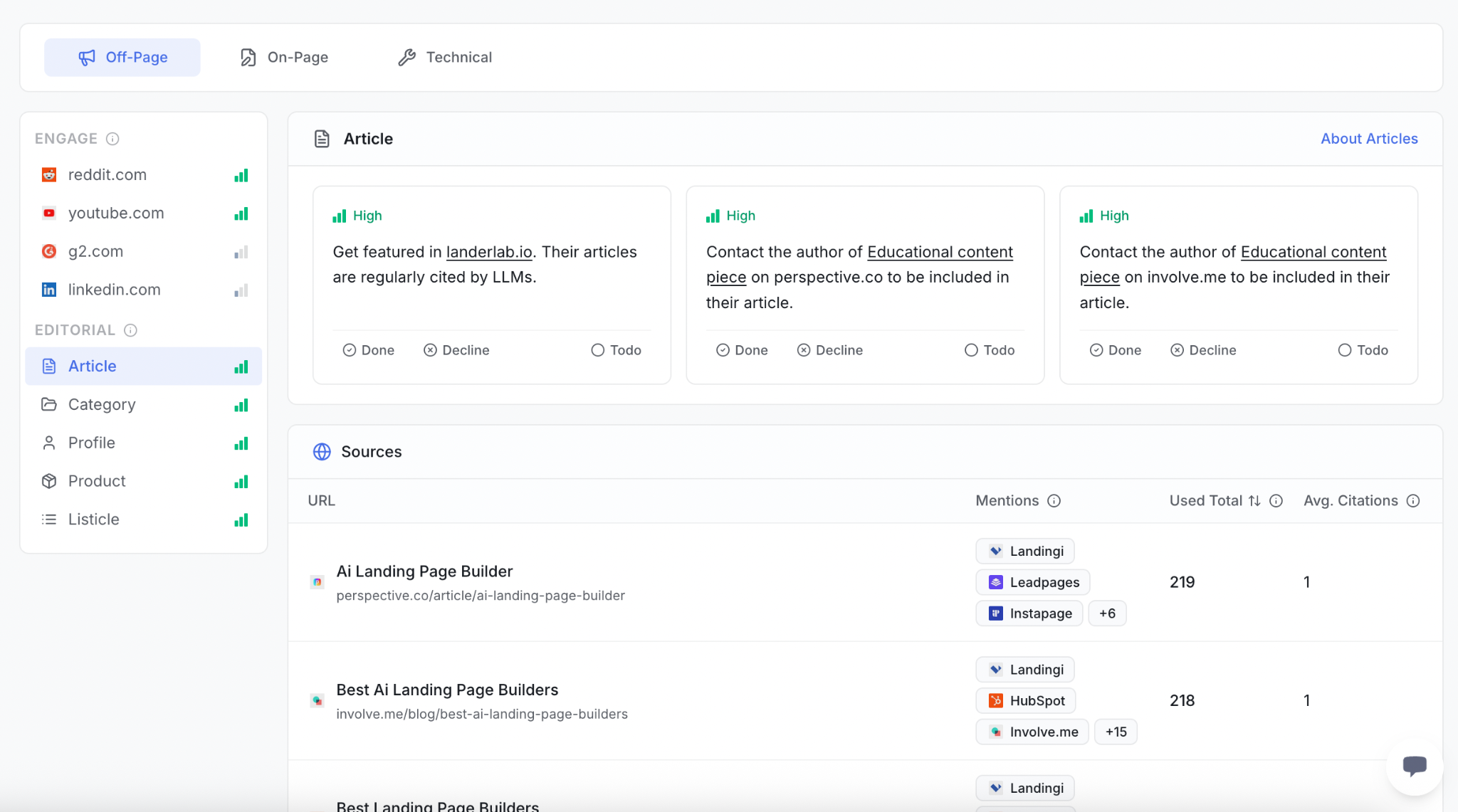Click the Involve.me mention tag

pos(1032,732)
